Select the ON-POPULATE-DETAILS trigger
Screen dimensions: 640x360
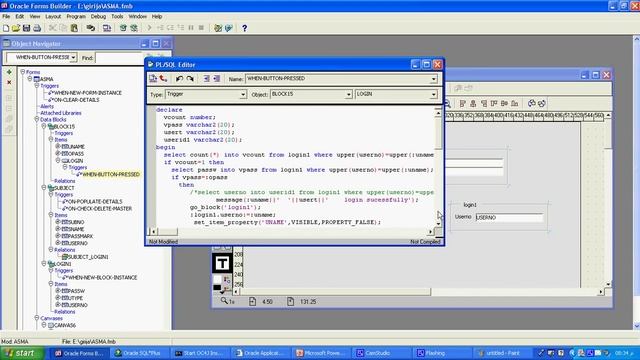[95, 201]
